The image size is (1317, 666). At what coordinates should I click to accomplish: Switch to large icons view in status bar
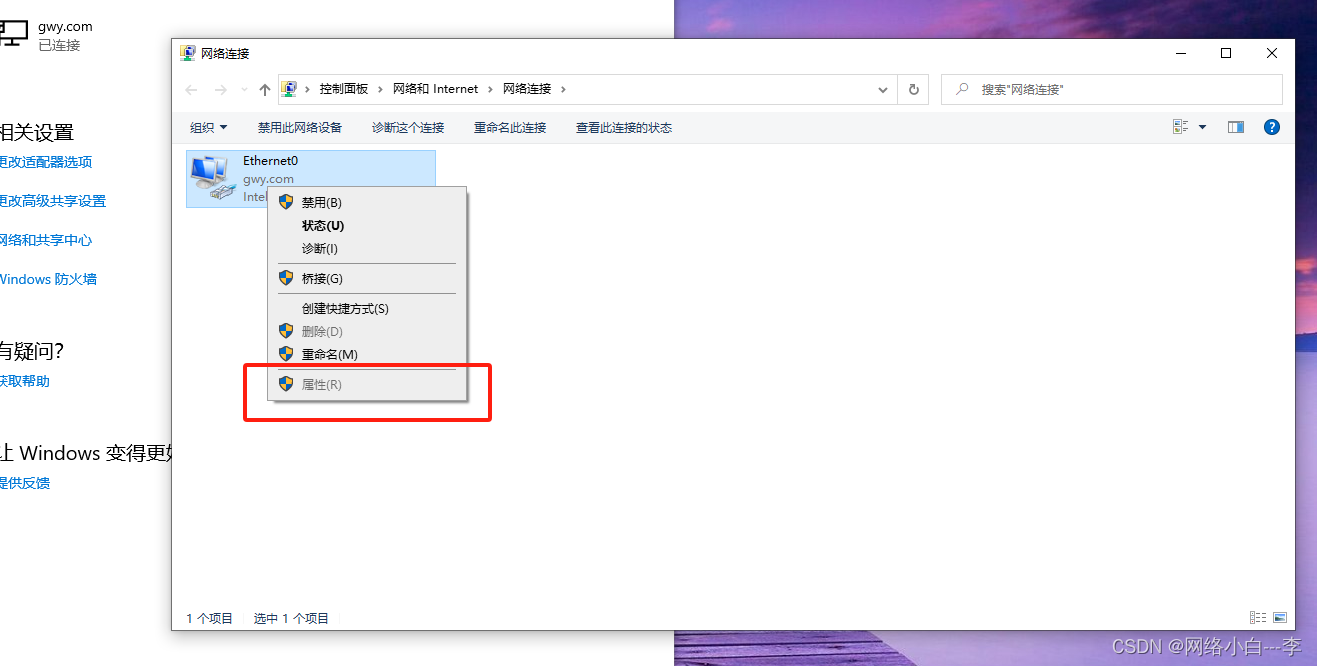pos(1279,618)
